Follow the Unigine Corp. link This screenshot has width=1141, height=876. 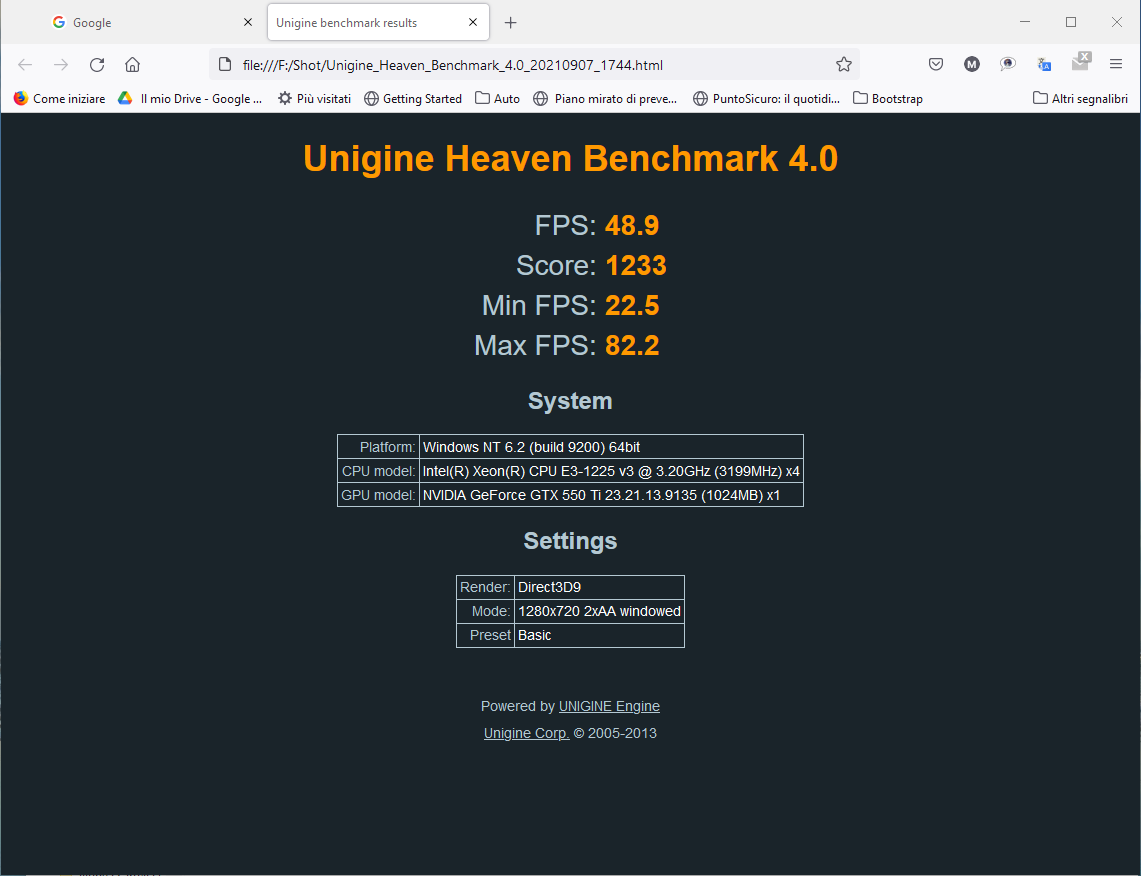point(526,733)
